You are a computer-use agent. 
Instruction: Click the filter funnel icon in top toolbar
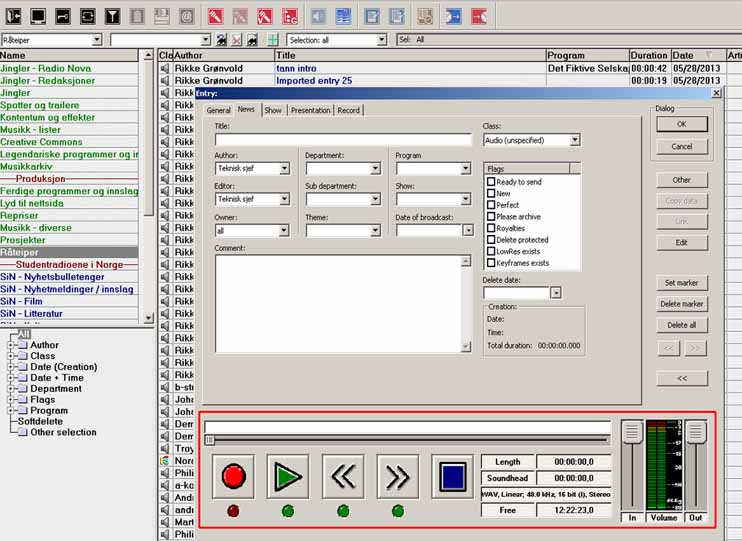click(x=112, y=17)
